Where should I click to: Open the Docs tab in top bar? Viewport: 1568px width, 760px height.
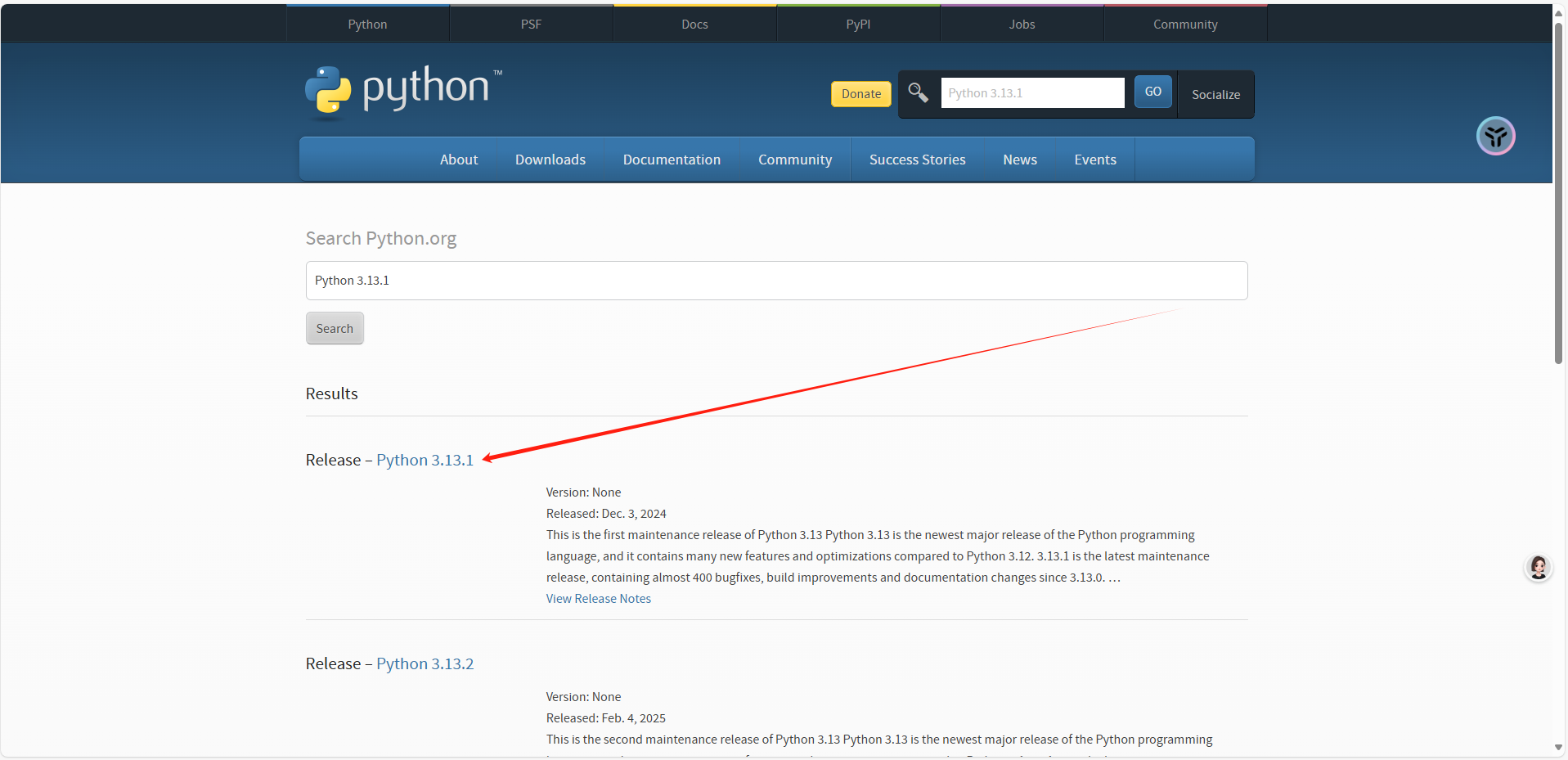coord(694,24)
